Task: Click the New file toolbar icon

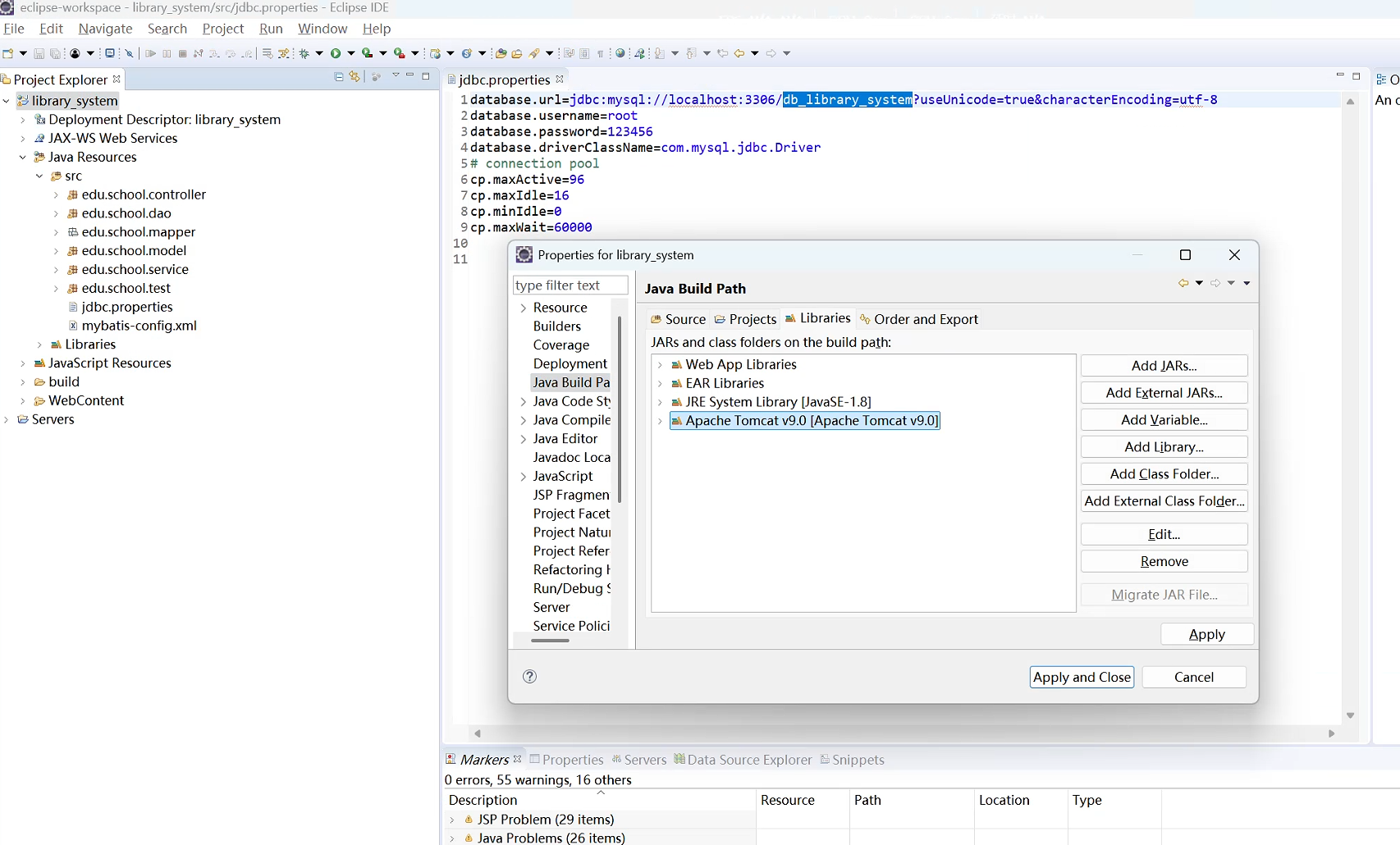Action: [x=8, y=53]
